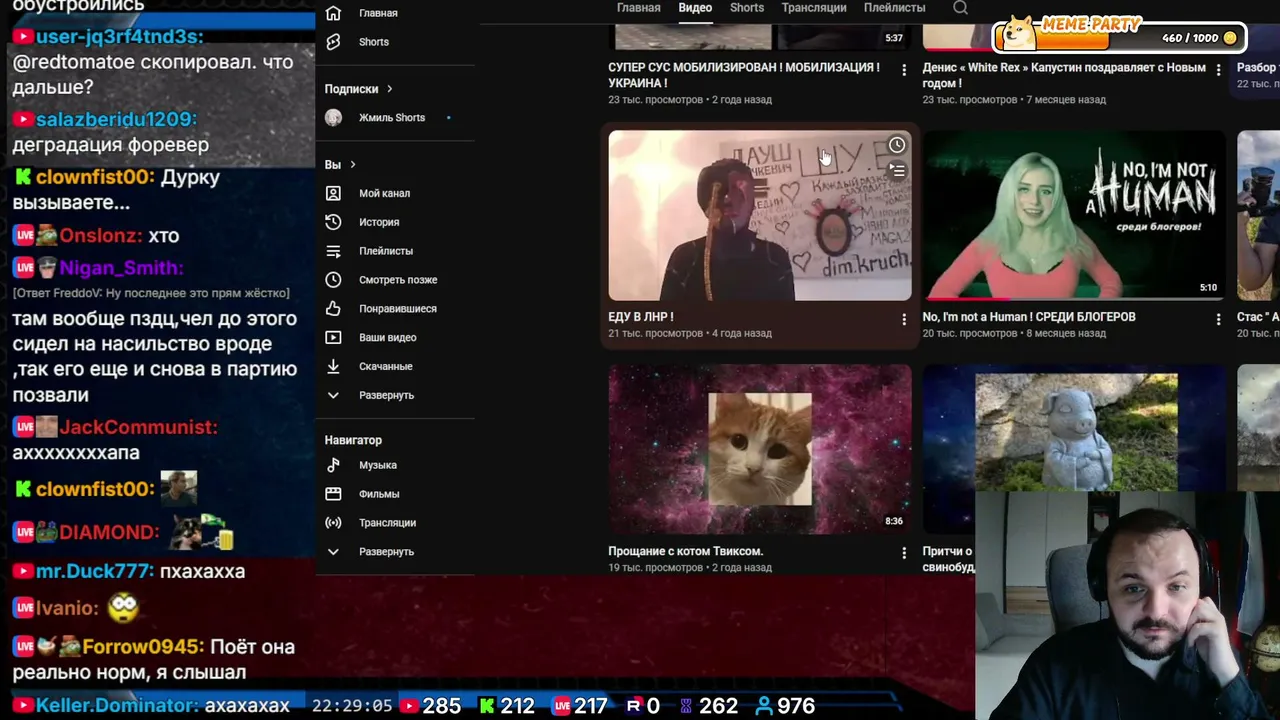Click the green-haired girl Not Human thumbnail

[x=1074, y=215]
